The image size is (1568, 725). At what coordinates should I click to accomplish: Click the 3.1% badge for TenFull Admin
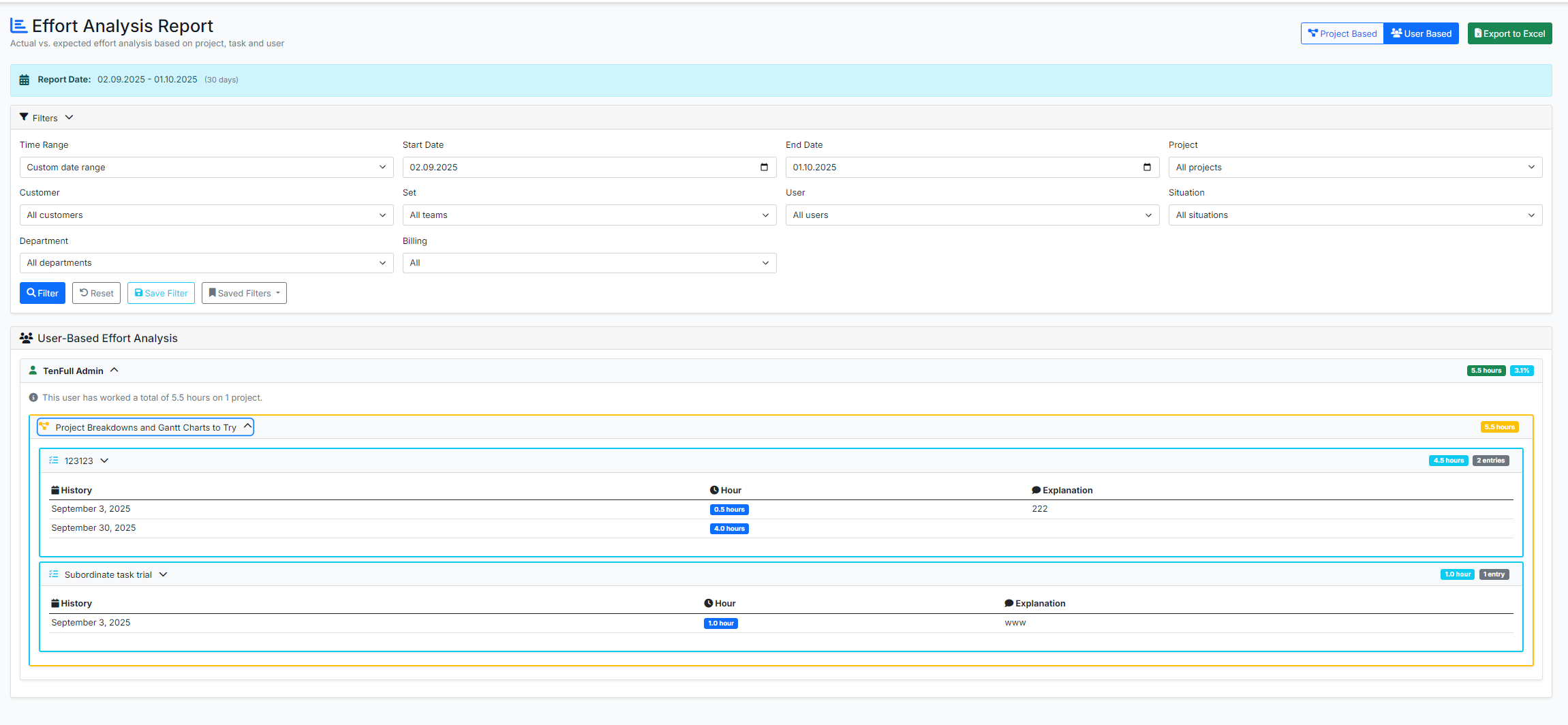click(x=1522, y=371)
